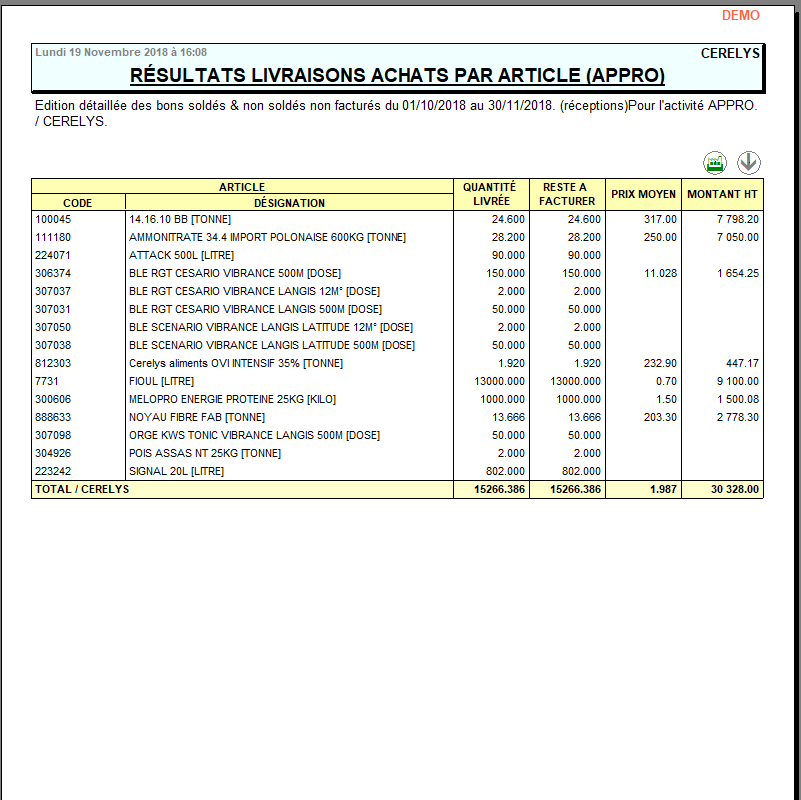801x800 pixels.
Task: Click the TOTAL / CERELYS row label
Action: pyautogui.click(x=82, y=489)
